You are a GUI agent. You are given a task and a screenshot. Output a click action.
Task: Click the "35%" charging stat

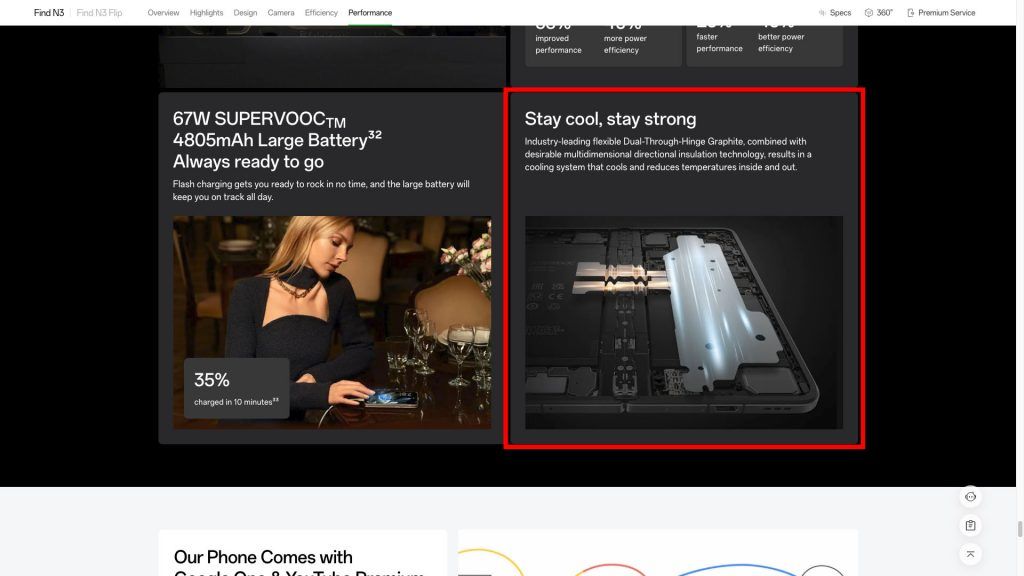(212, 380)
